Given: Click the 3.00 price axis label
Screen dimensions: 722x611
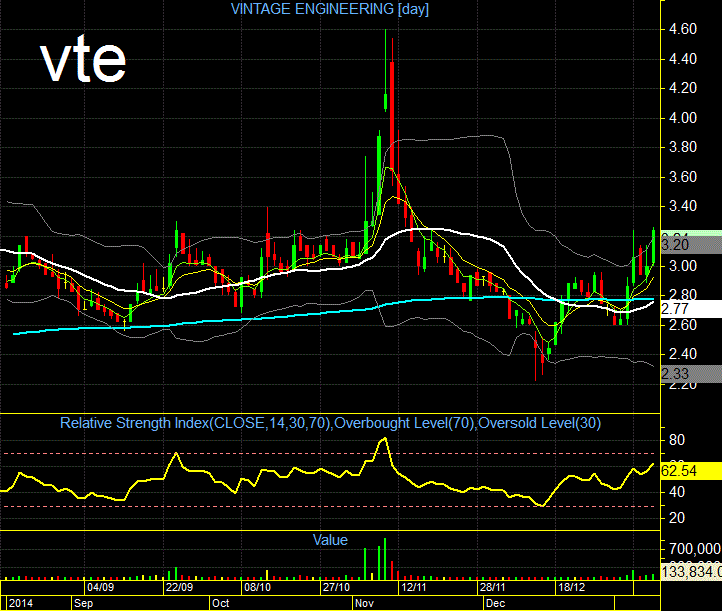Looking at the screenshot, I should pos(682,266).
